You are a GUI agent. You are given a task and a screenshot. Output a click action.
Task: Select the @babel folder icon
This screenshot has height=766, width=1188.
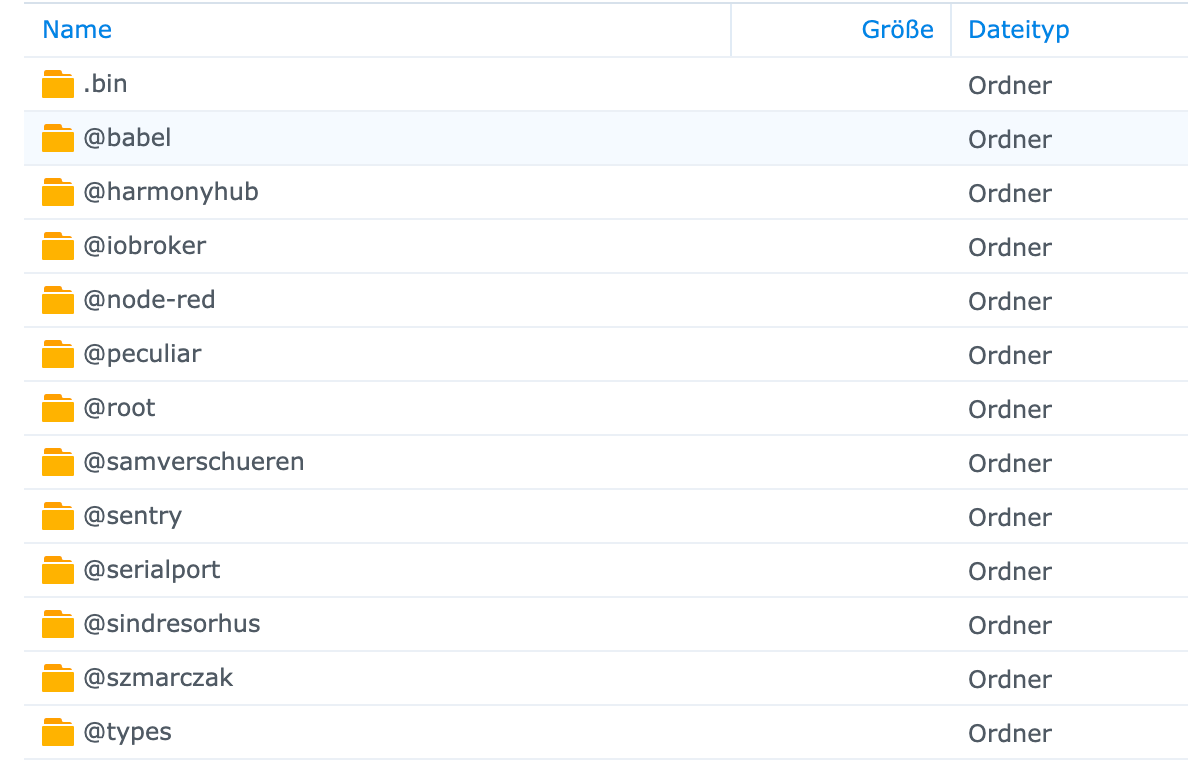58,138
